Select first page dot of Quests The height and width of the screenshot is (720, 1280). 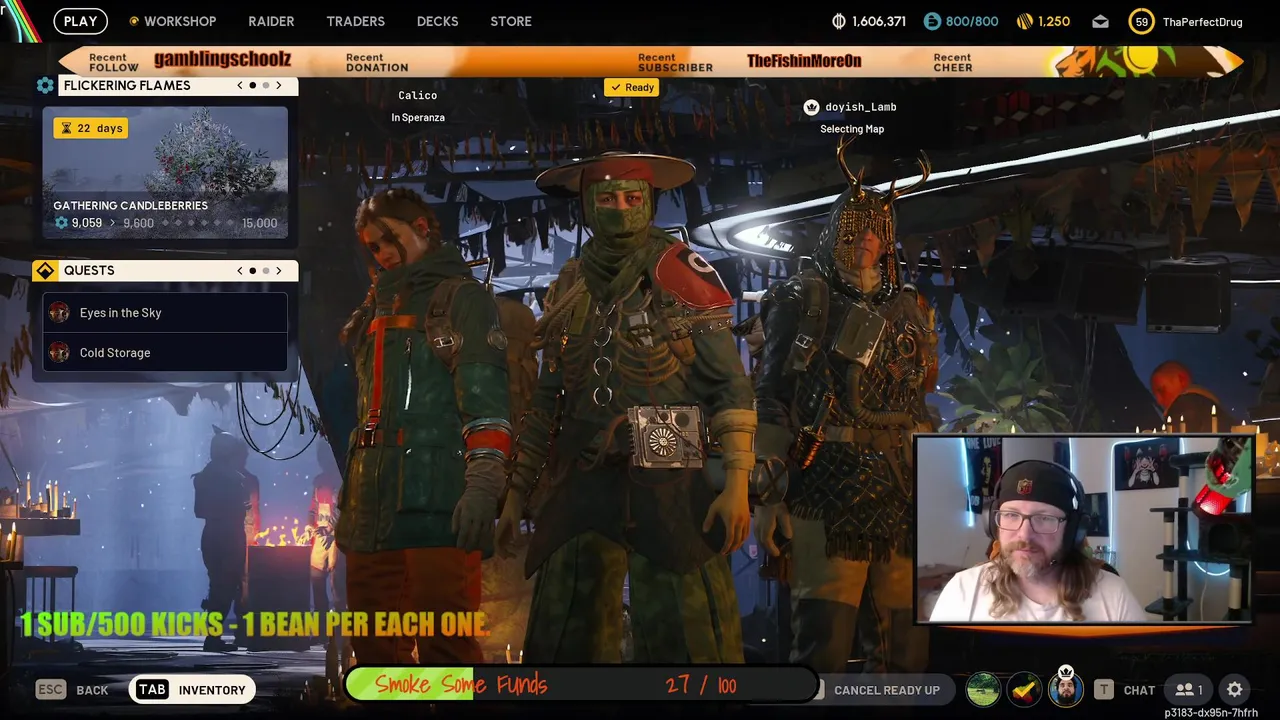click(253, 270)
